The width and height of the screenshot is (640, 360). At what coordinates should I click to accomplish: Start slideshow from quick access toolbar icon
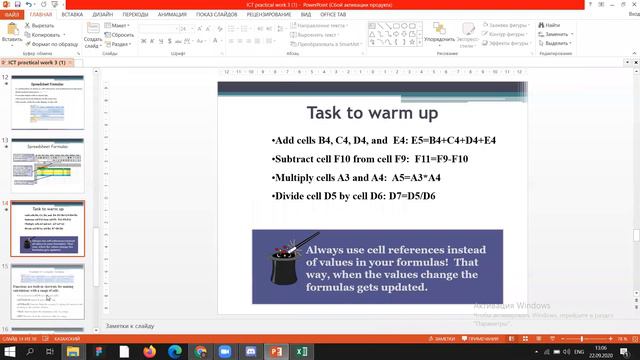pyautogui.click(x=55, y=4)
